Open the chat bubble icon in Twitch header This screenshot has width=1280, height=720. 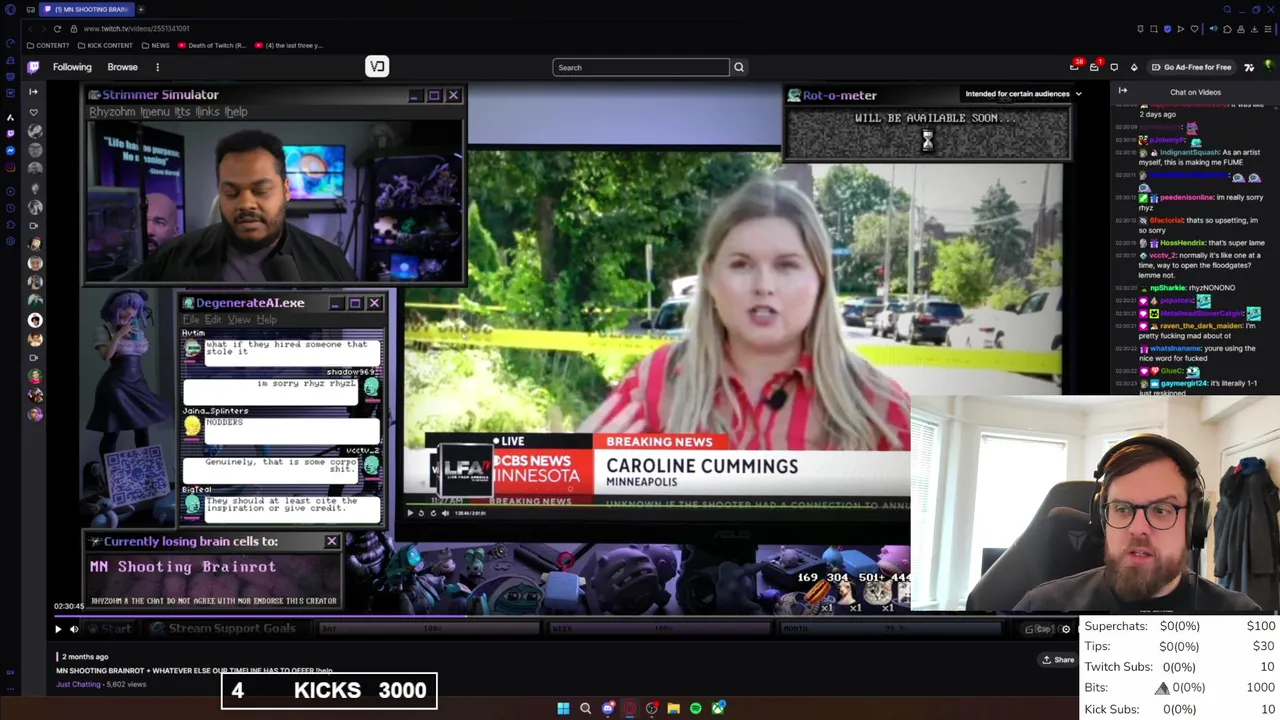1114,67
